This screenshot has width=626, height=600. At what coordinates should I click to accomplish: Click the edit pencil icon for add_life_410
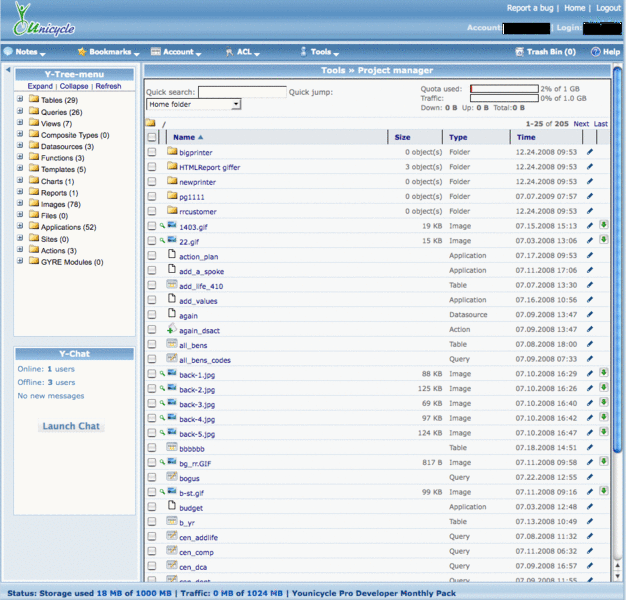coord(590,285)
